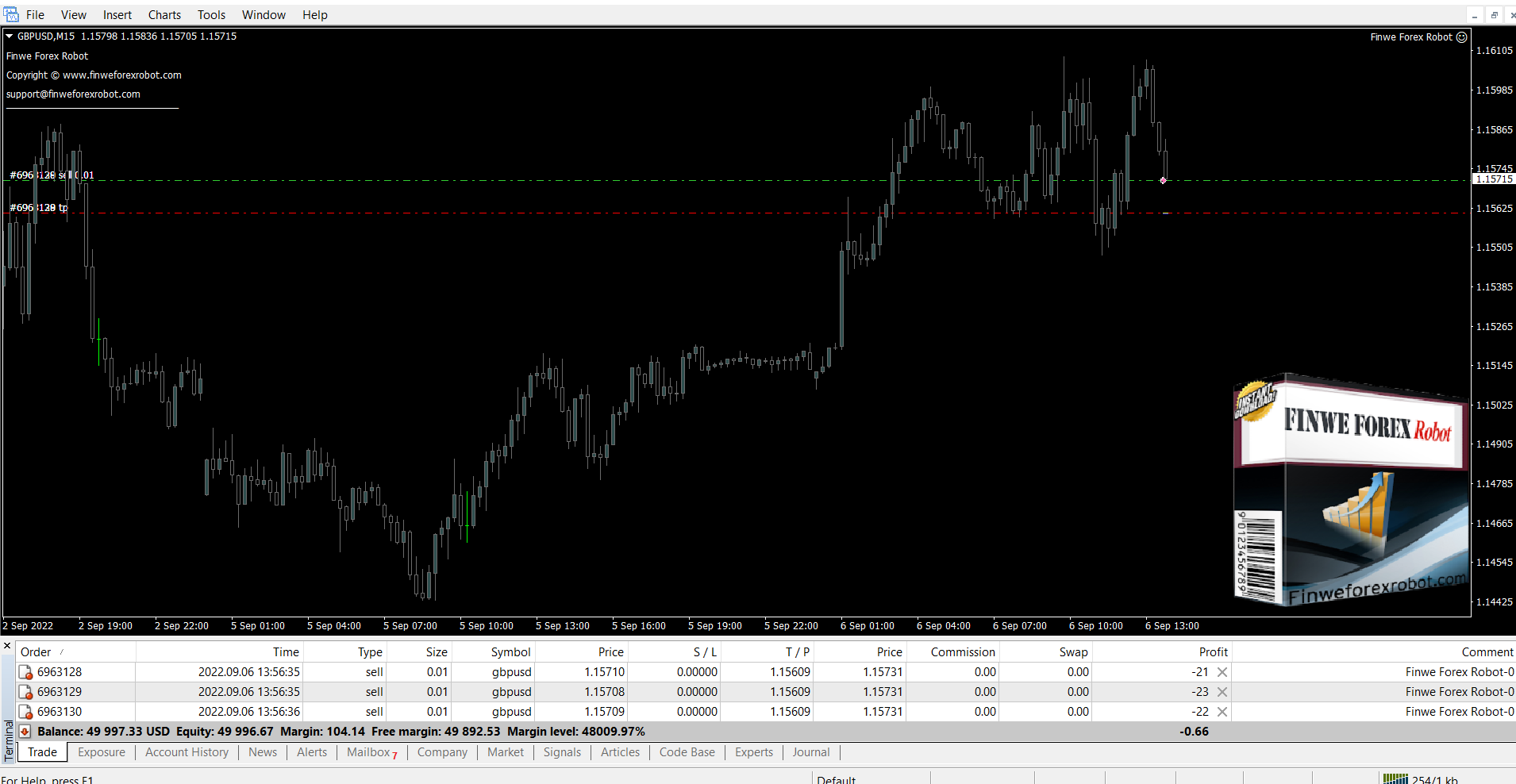Close order 6963130 via the X icon
The height and width of the screenshot is (784, 1516).
(x=1222, y=712)
